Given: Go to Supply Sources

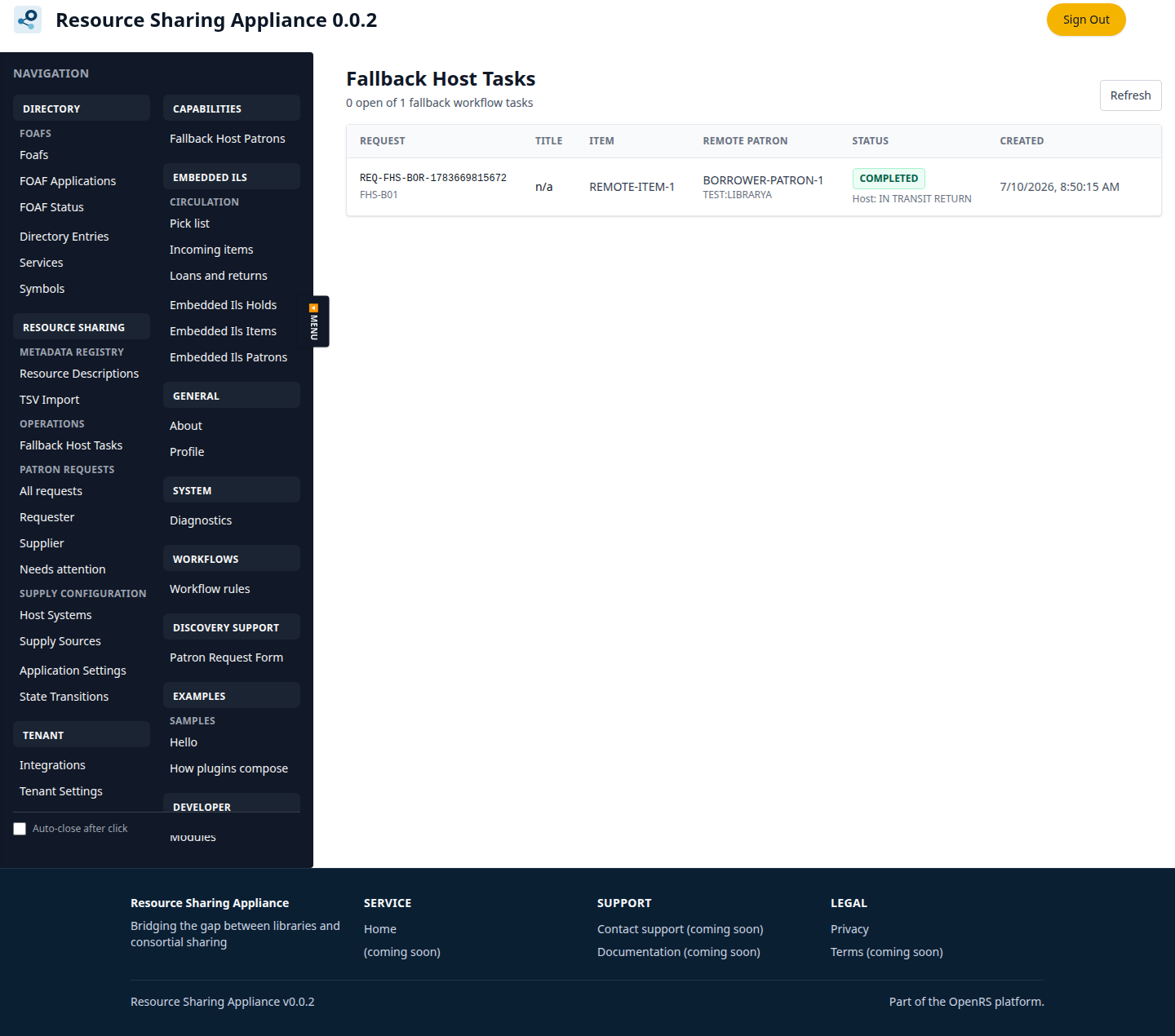Looking at the screenshot, I should (x=60, y=641).
